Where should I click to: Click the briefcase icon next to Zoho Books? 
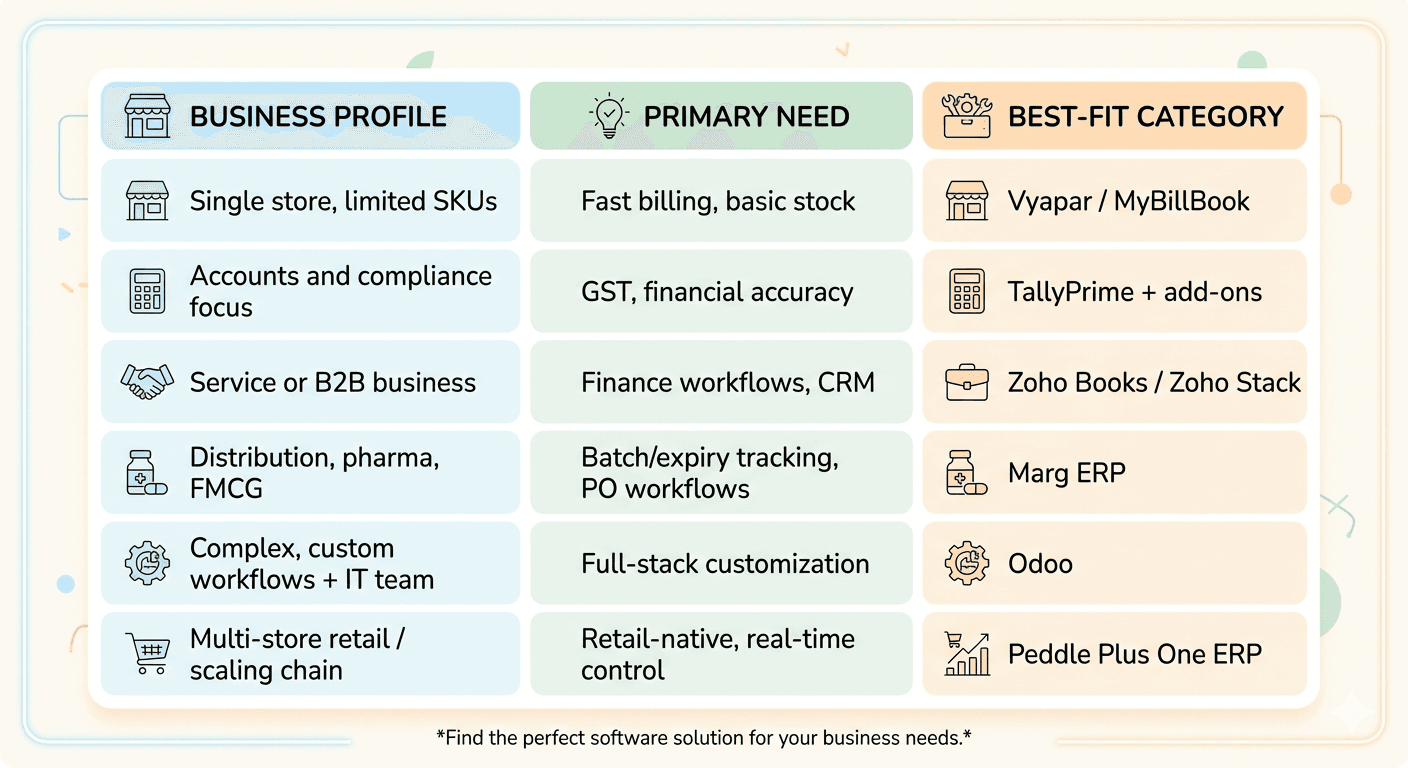tap(966, 382)
